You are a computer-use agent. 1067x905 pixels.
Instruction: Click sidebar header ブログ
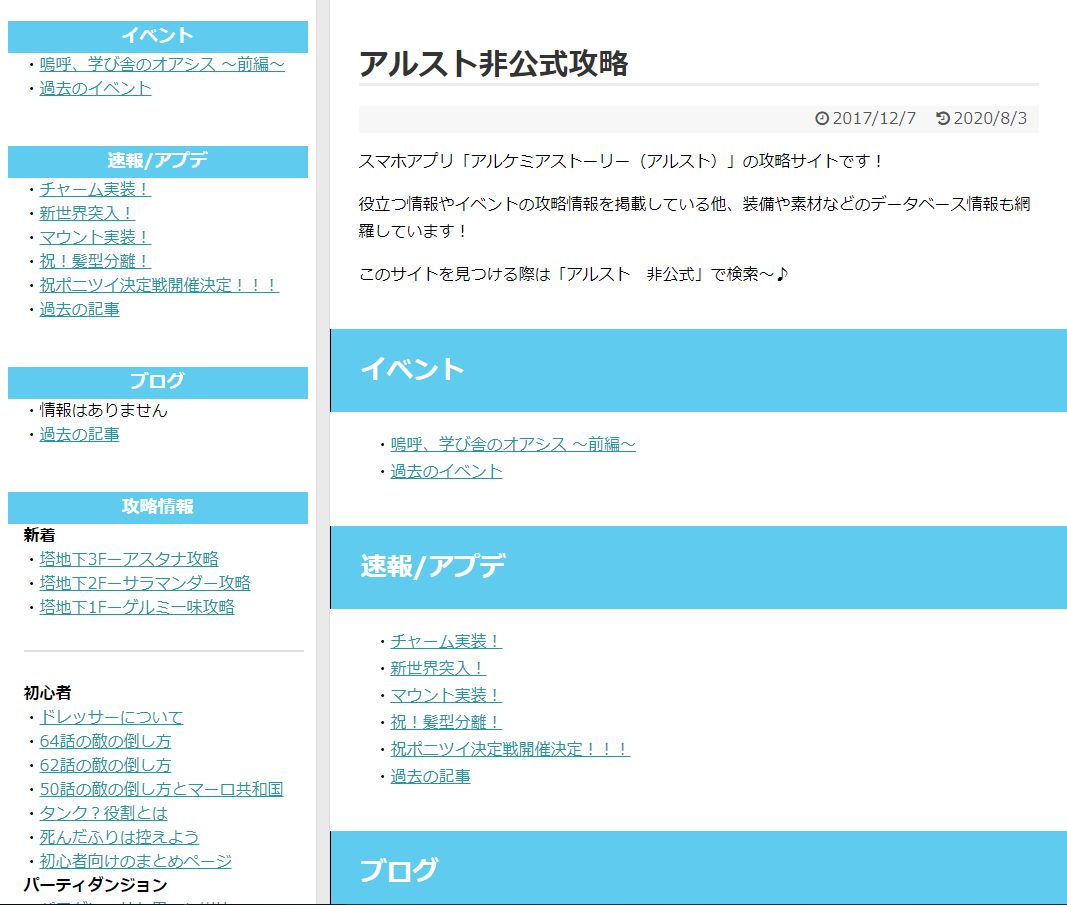click(158, 382)
